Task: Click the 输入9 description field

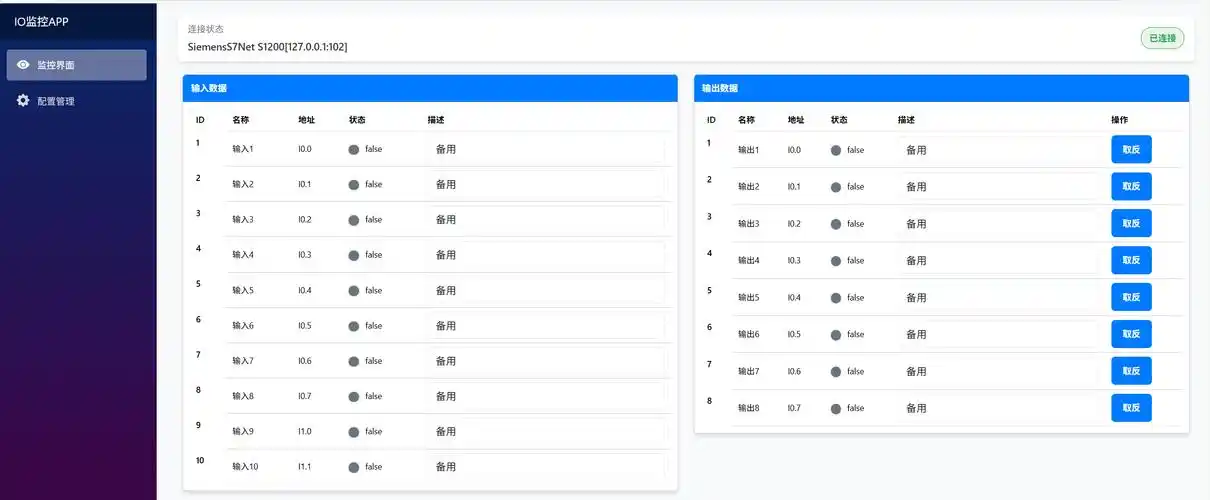Action: point(546,431)
